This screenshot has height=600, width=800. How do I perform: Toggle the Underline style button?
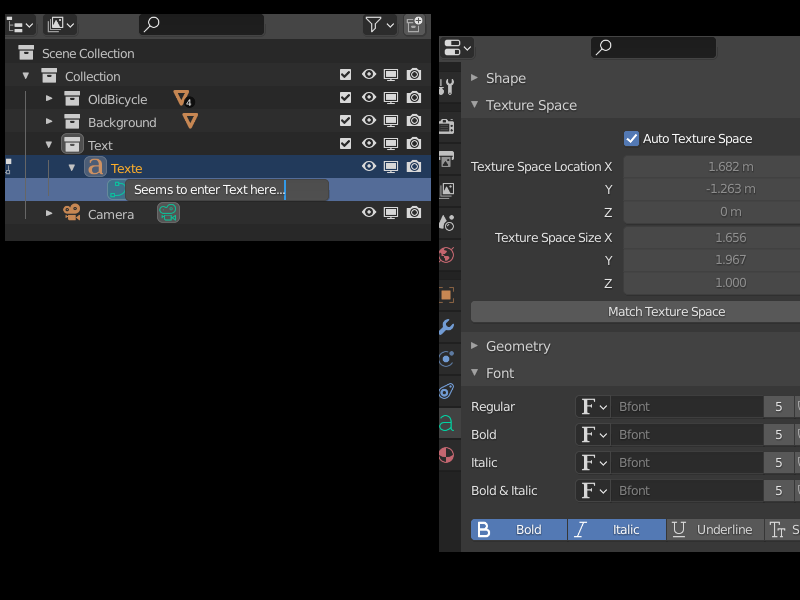click(715, 530)
